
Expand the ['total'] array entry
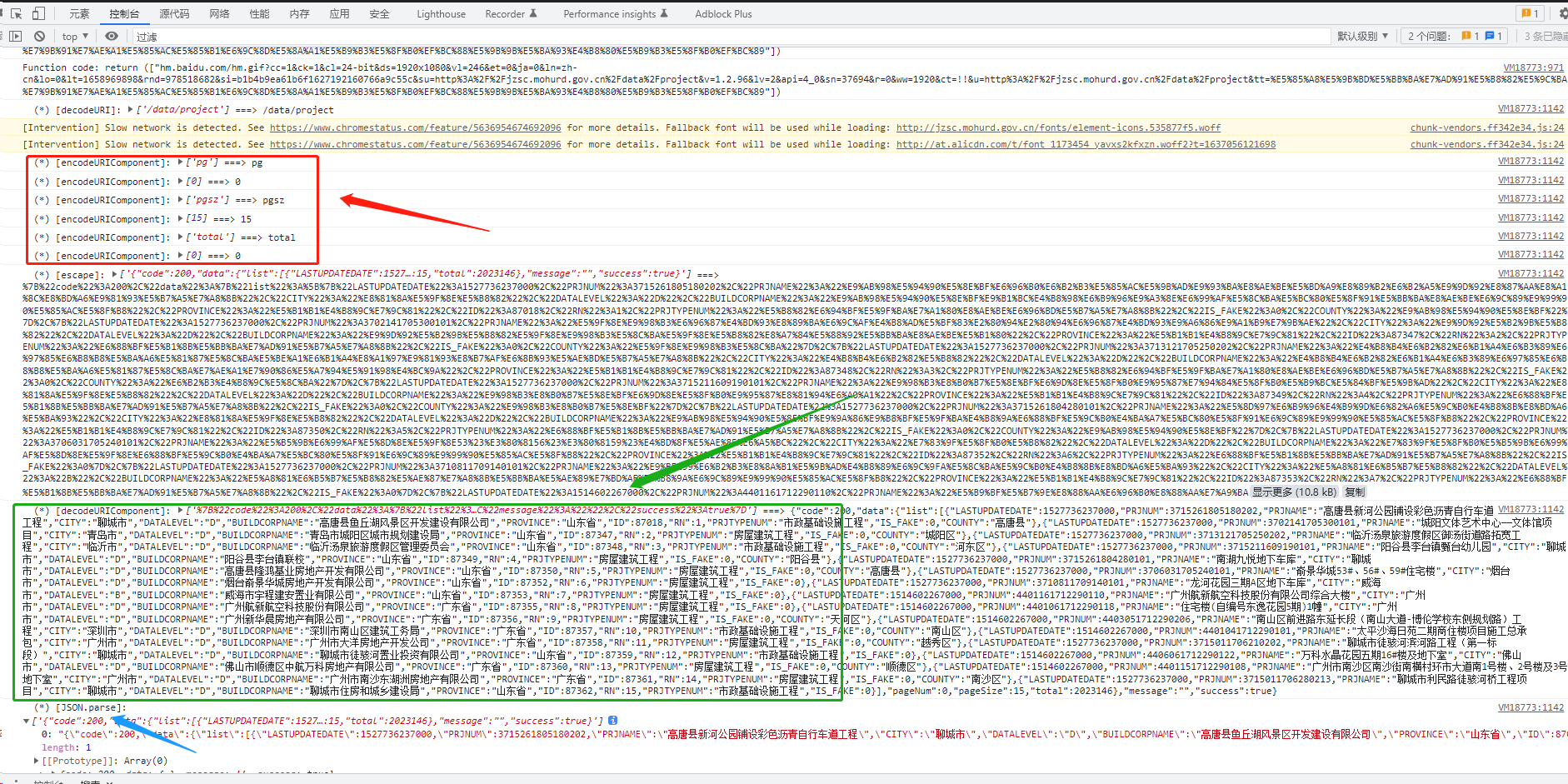tap(180, 237)
